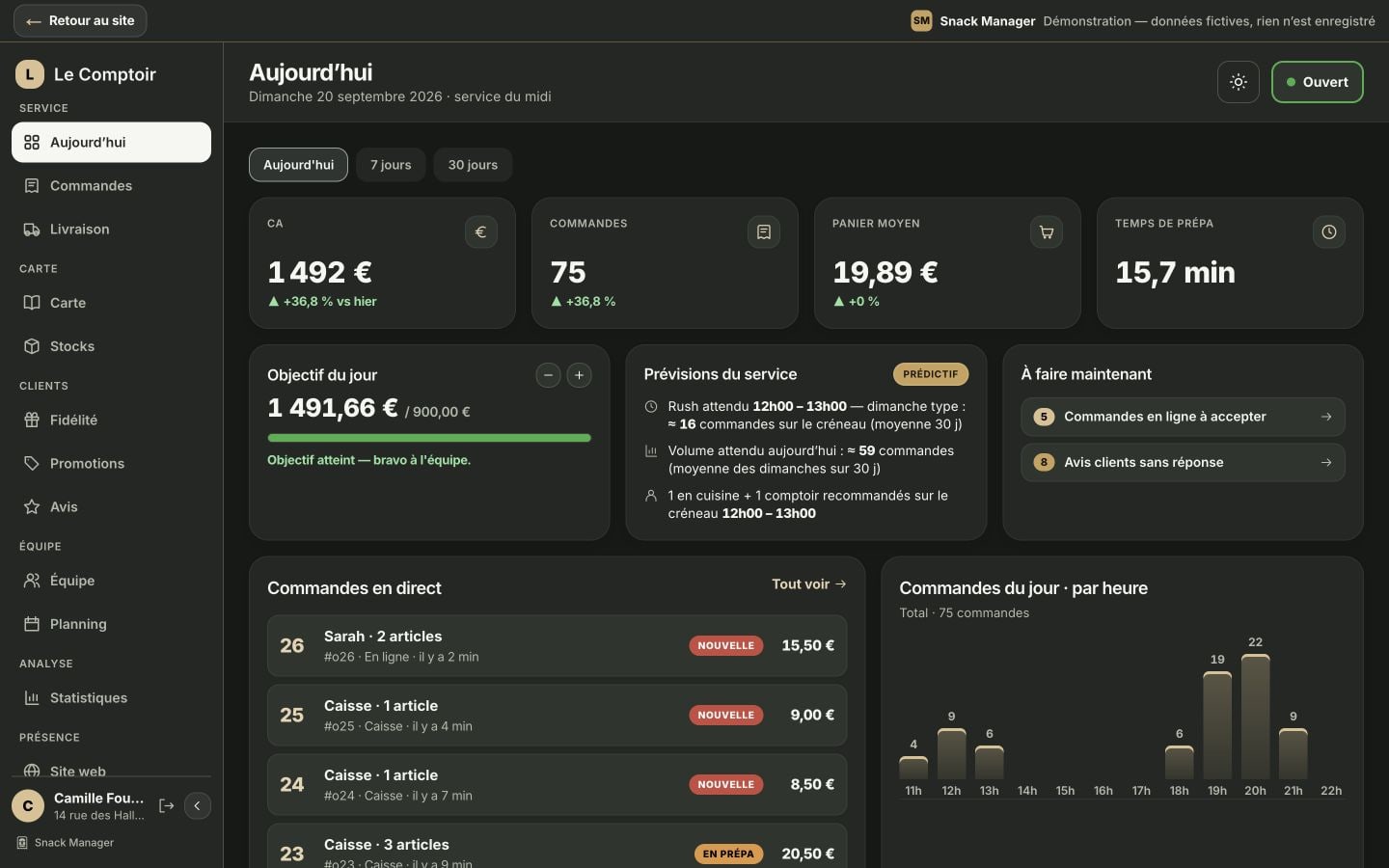Click the receipt icon on Commandes card
The width and height of the screenshot is (1389, 868).
[763, 231]
